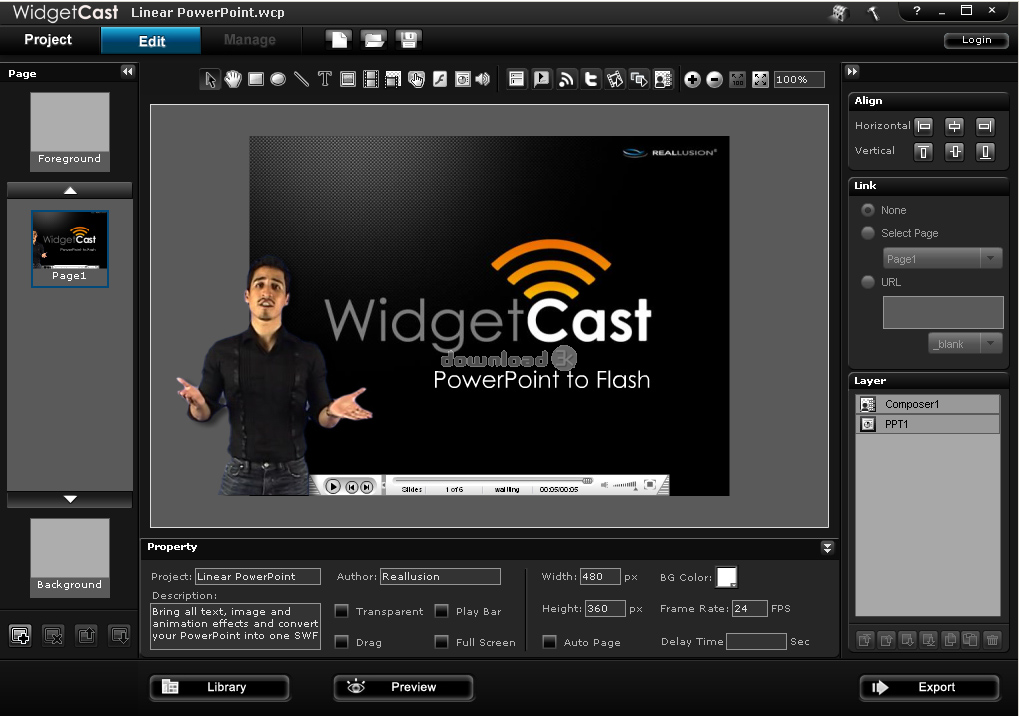Click the video player widget icon

tap(615, 79)
